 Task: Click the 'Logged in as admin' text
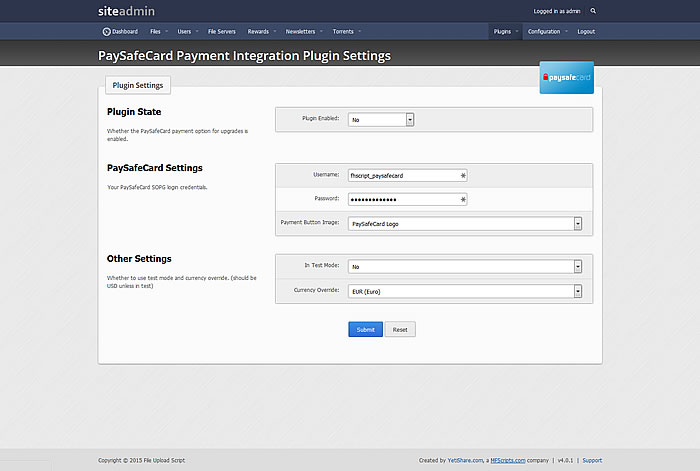(557, 11)
